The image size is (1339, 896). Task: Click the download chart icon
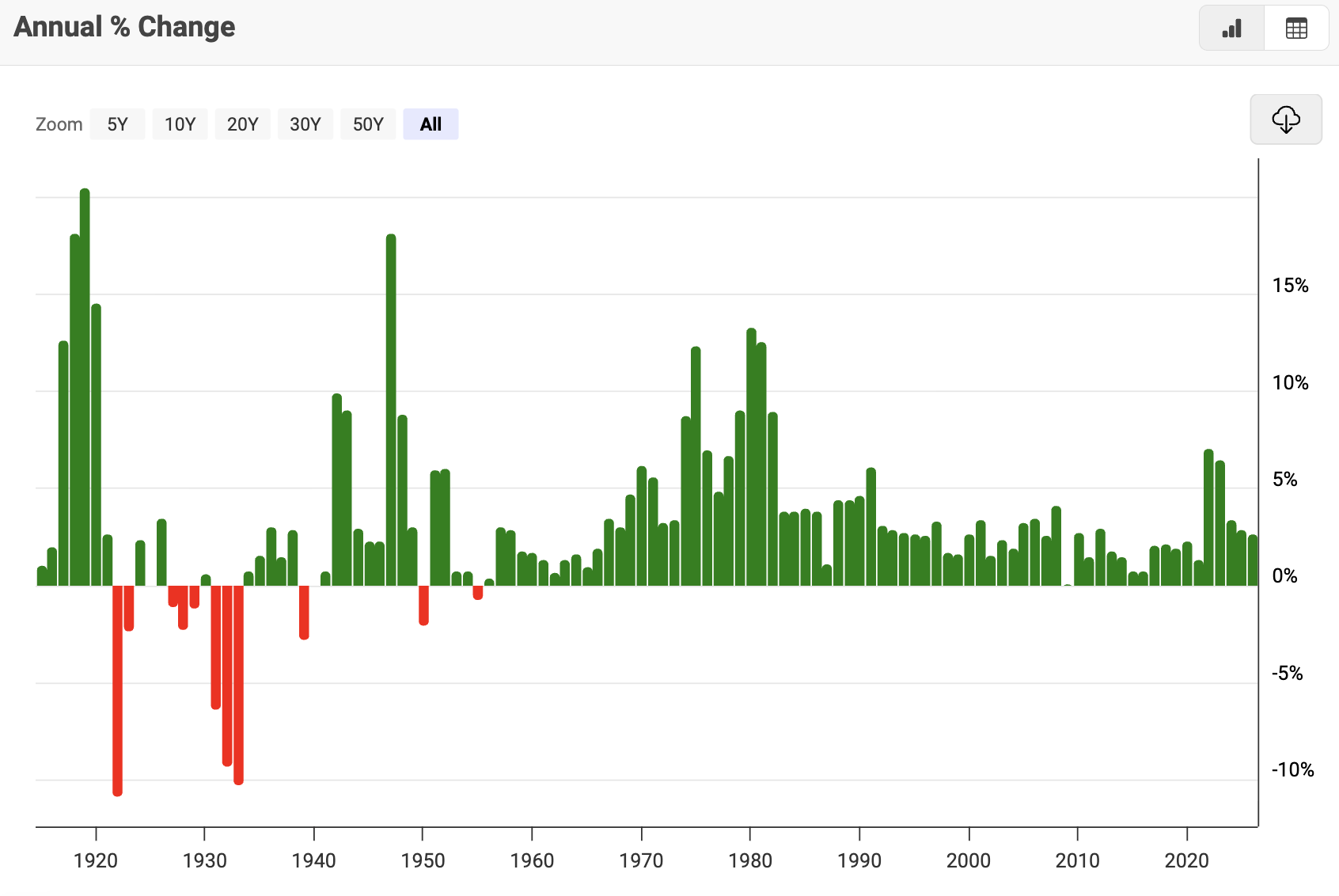coord(1286,120)
